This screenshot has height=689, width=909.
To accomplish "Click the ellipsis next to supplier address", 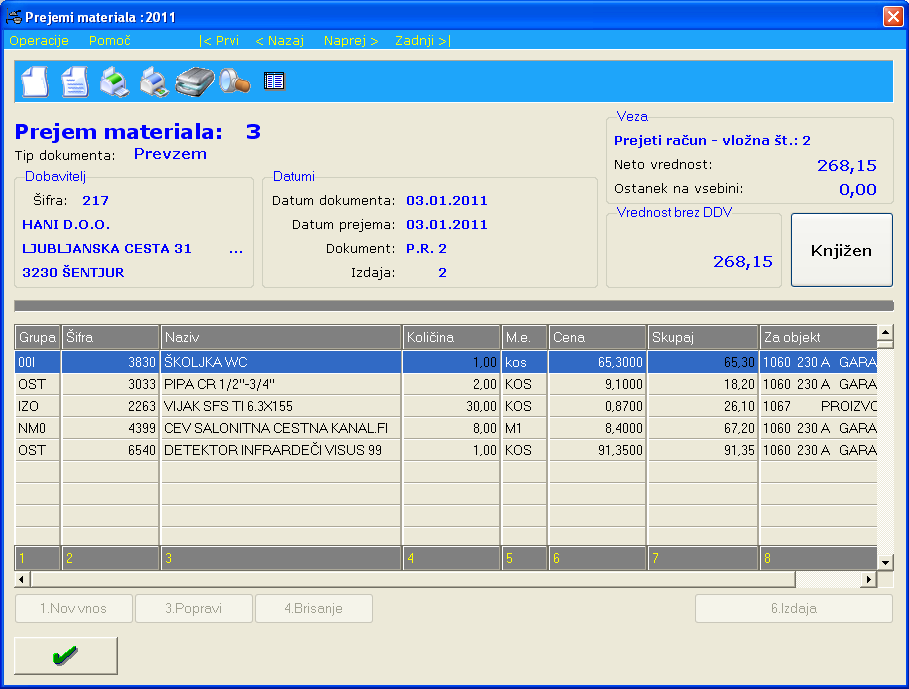I will [x=236, y=249].
